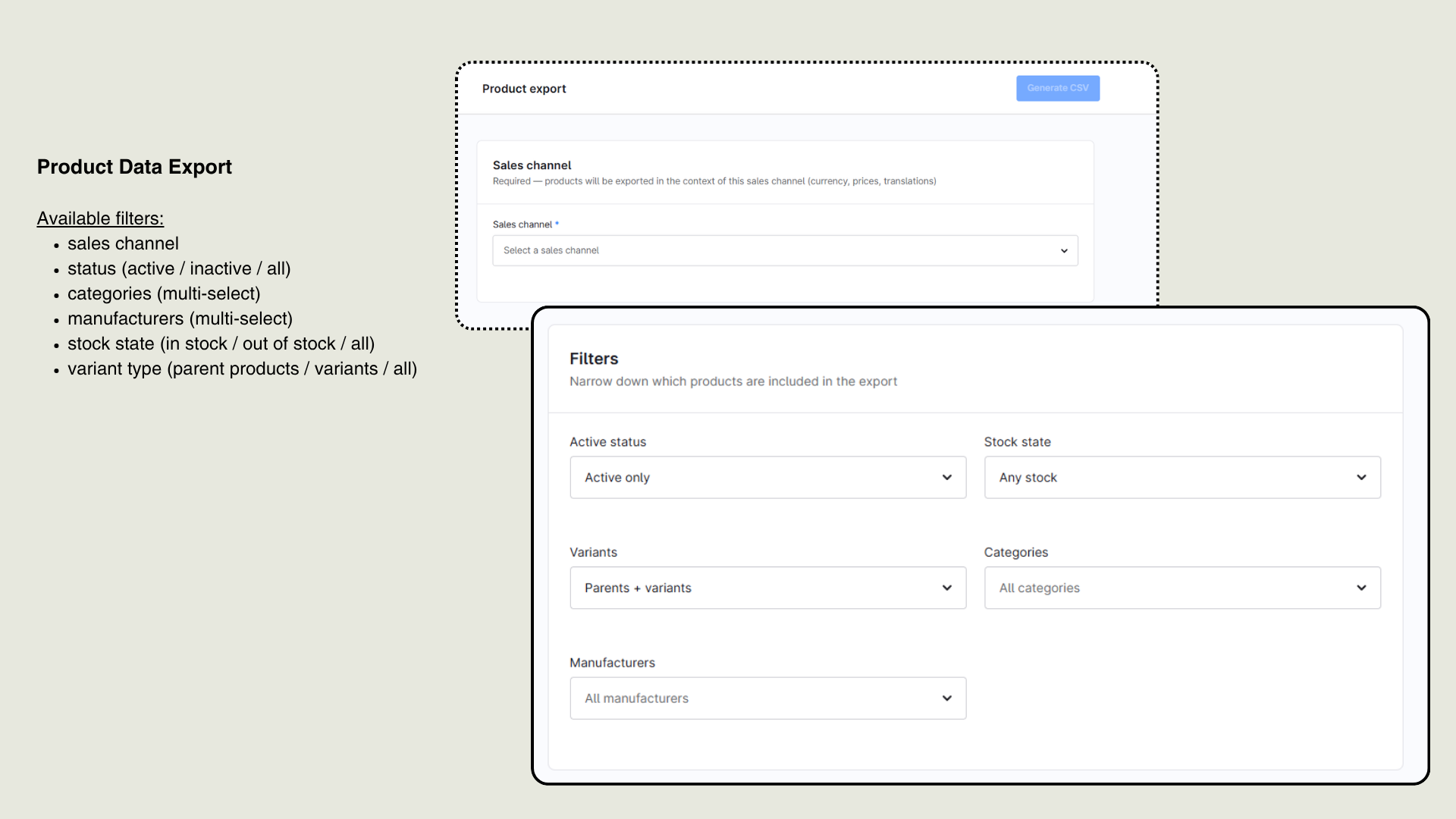This screenshot has height=819, width=1456.
Task: Click the chevron in the Categories field
Action: pos(1361,588)
